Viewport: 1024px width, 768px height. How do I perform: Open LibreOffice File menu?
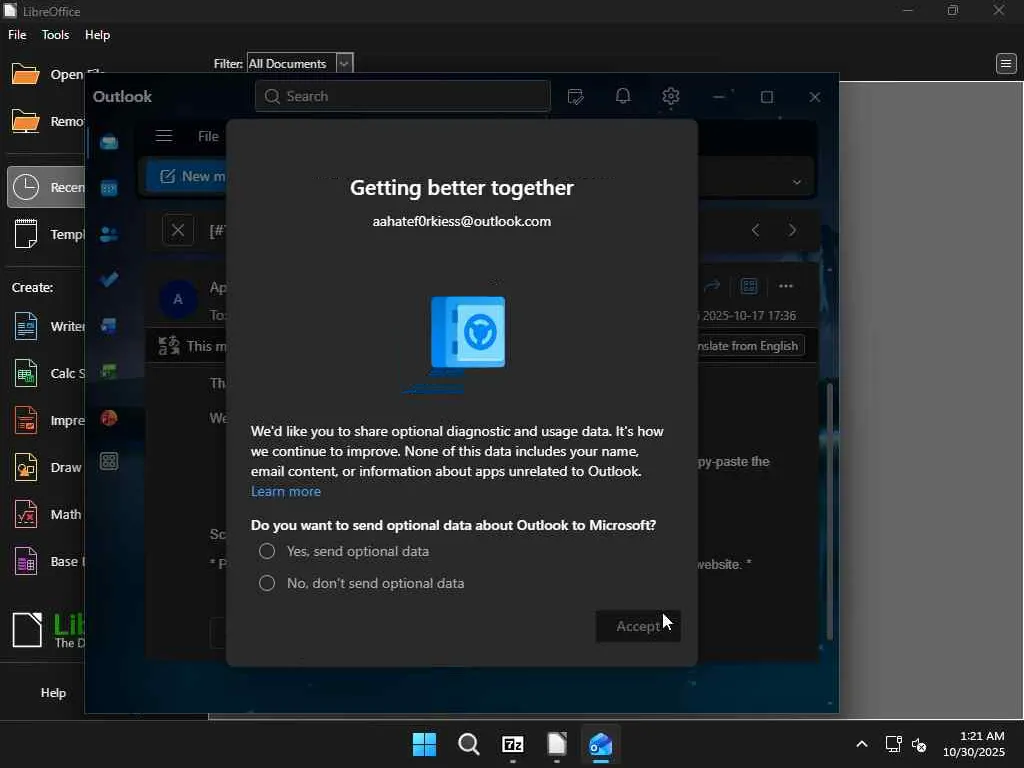[x=17, y=35]
